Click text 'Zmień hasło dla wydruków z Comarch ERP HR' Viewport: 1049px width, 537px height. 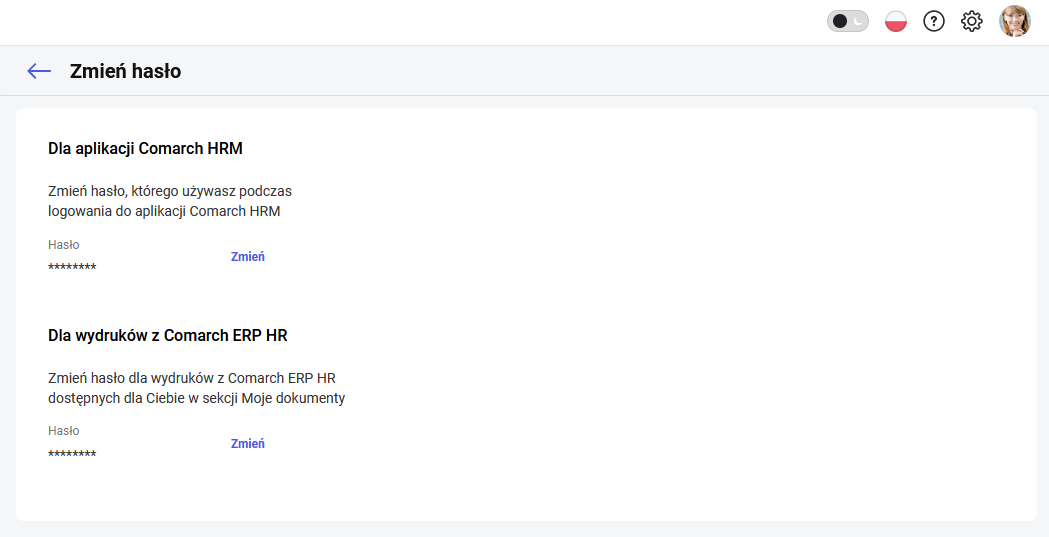click(191, 379)
